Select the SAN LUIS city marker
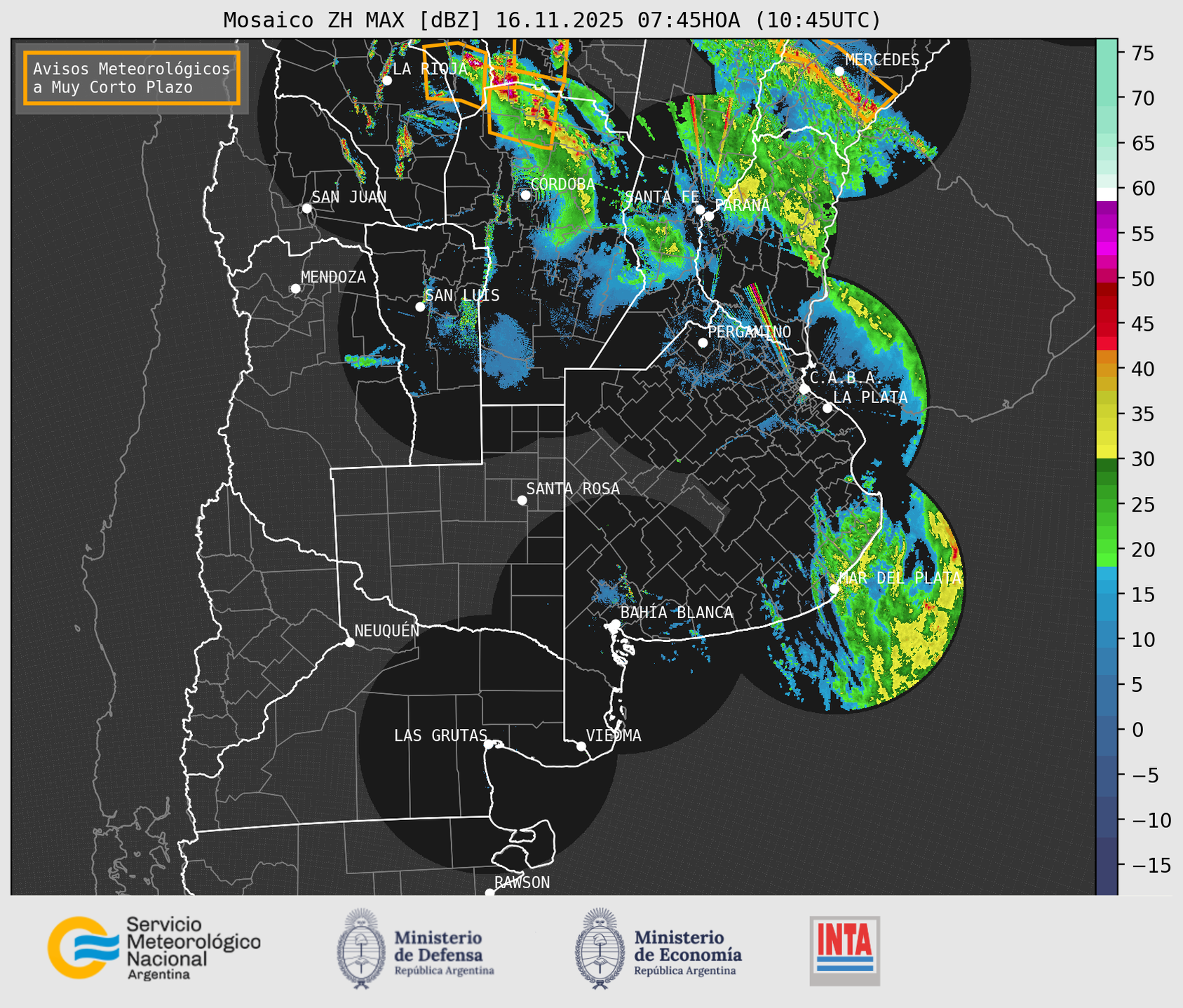Viewport: 1183px width, 1008px height. 420,307
